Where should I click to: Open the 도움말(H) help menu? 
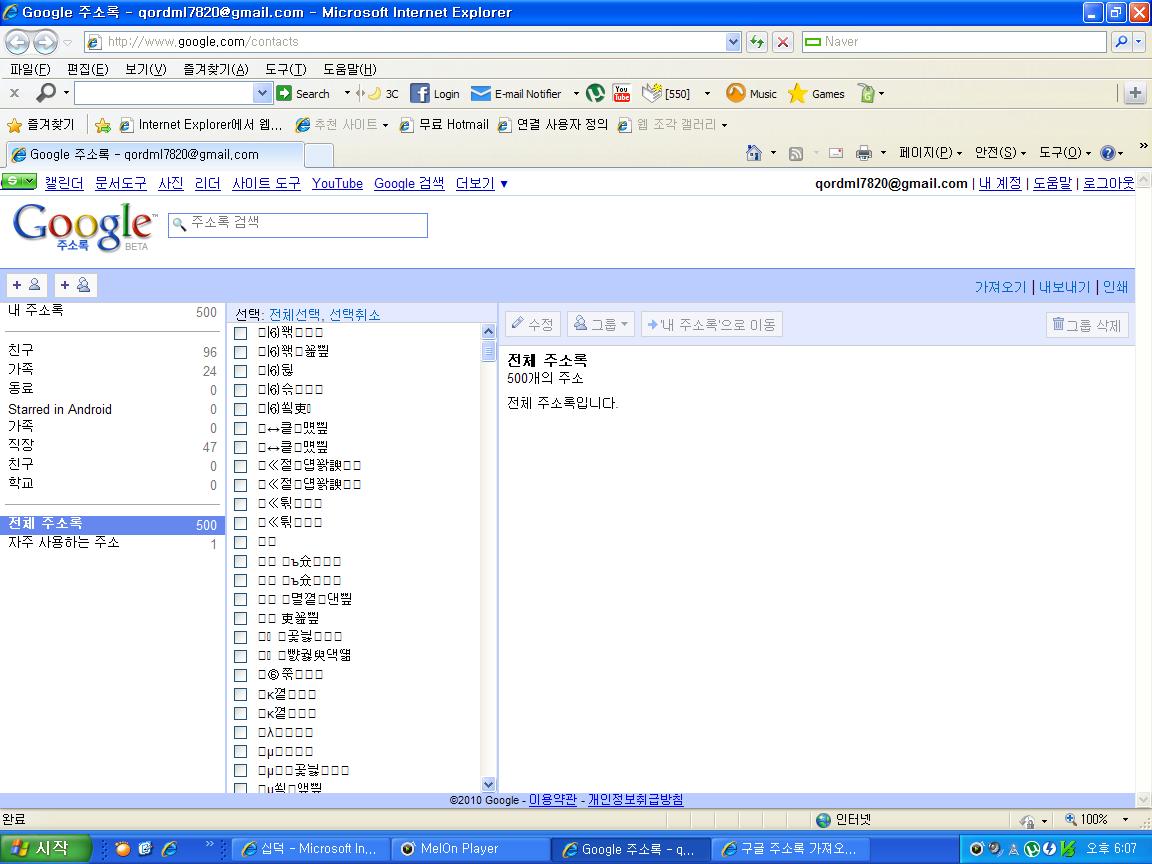(x=350, y=69)
